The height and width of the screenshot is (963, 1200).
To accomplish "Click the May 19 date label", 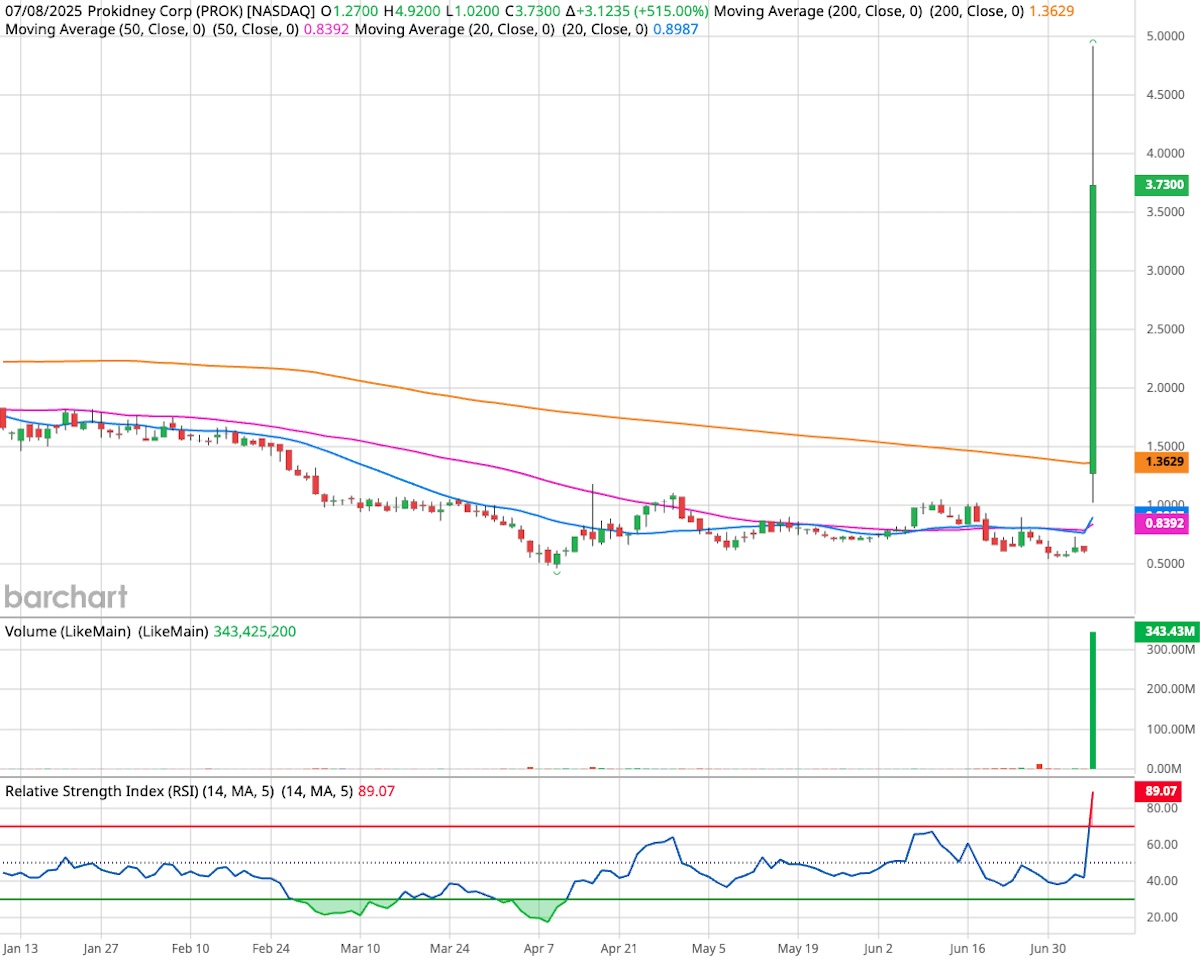I will (x=799, y=947).
